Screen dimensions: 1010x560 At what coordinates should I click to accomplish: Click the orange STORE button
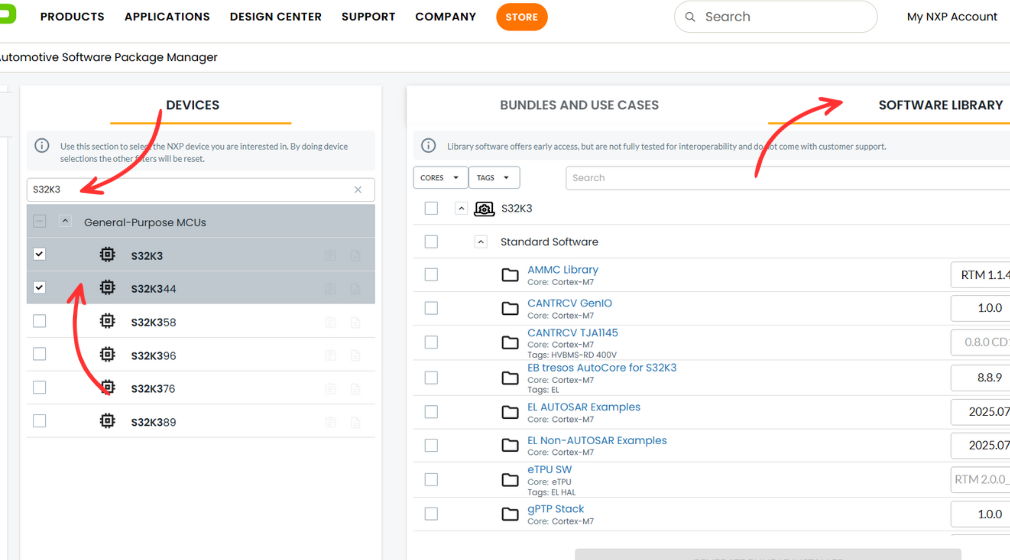pos(522,17)
